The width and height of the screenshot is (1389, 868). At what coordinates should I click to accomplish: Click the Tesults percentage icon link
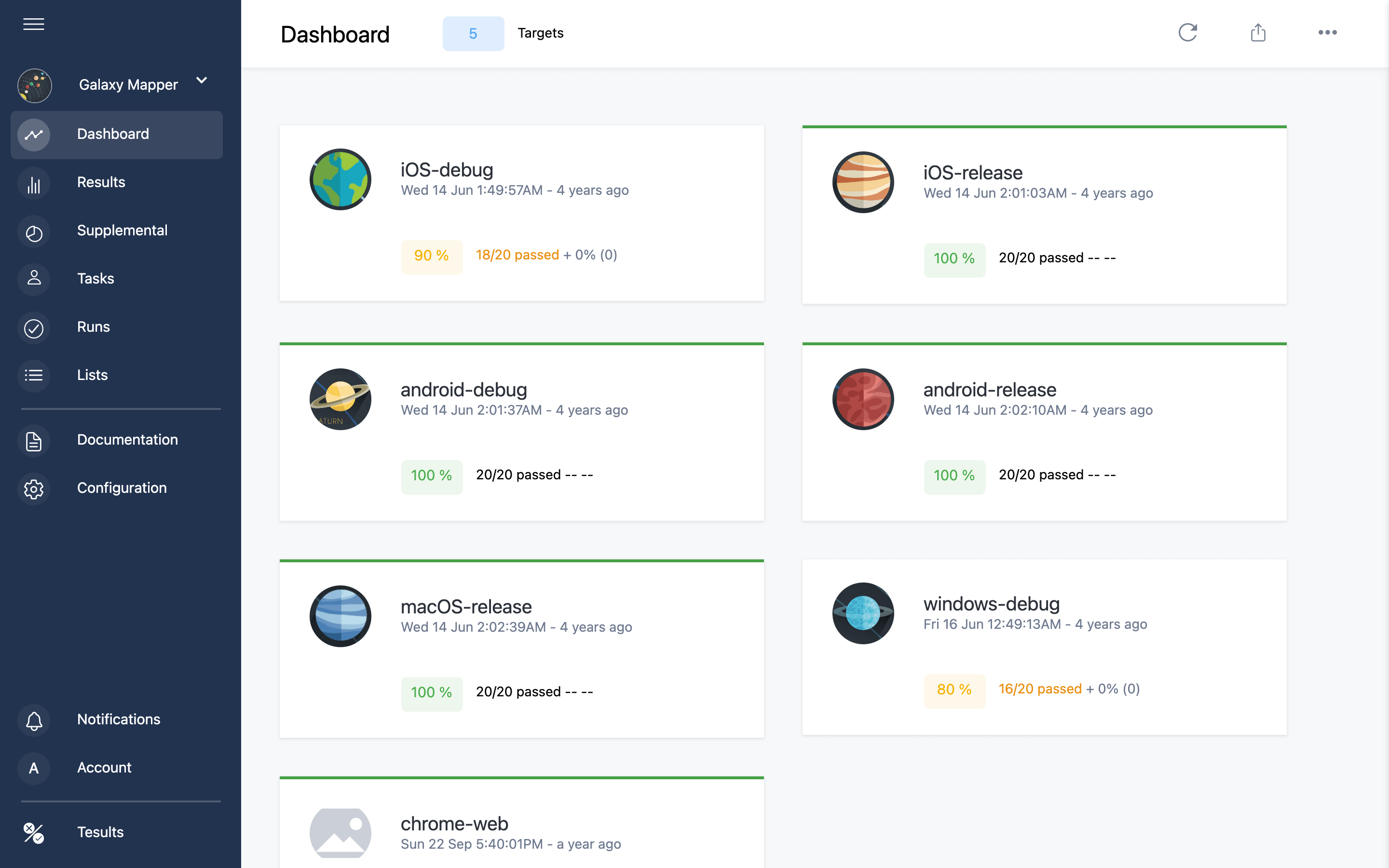point(33,832)
